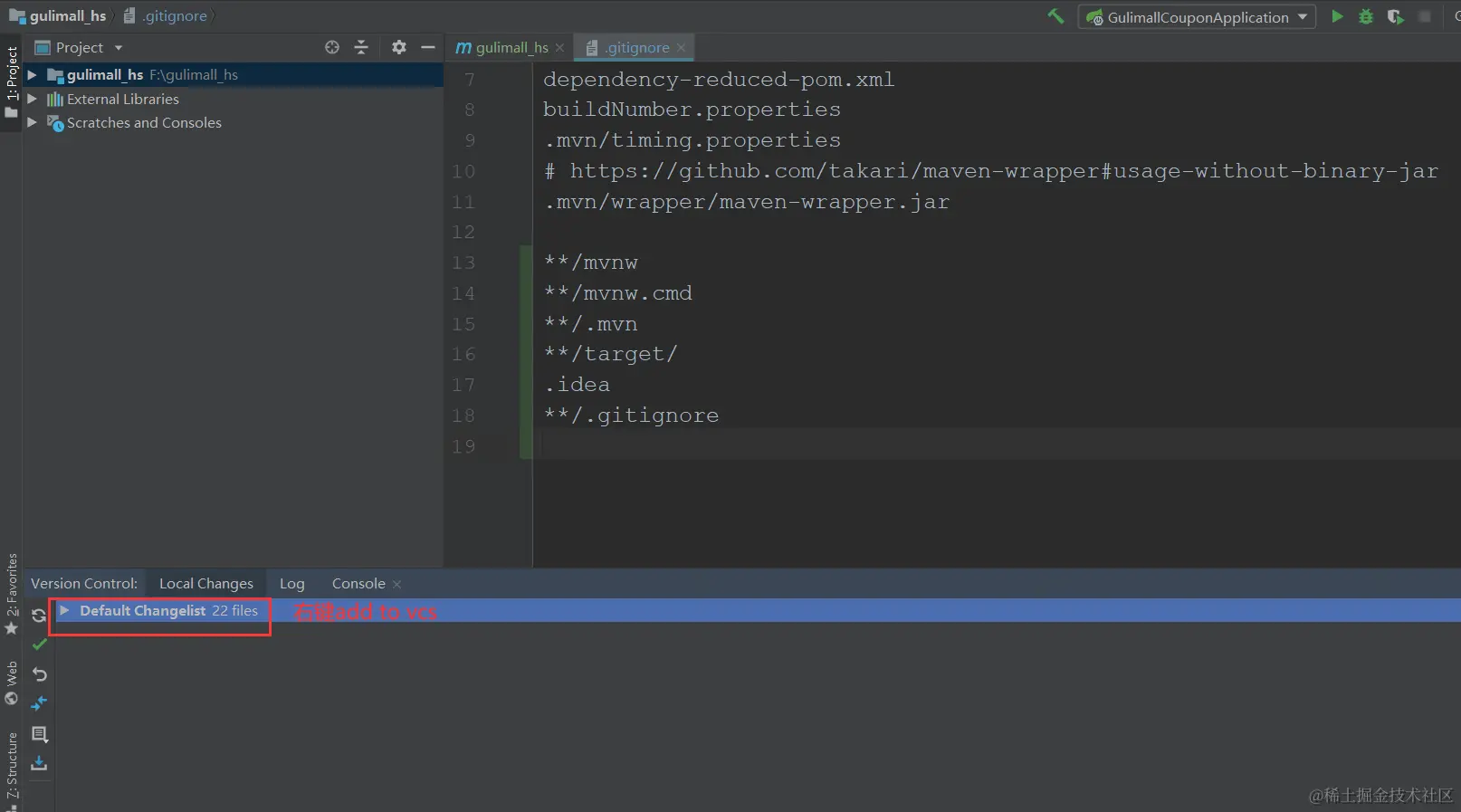Screen dimensions: 1461x812
Task: Refresh the Version Control changes
Action: [x=39, y=616]
